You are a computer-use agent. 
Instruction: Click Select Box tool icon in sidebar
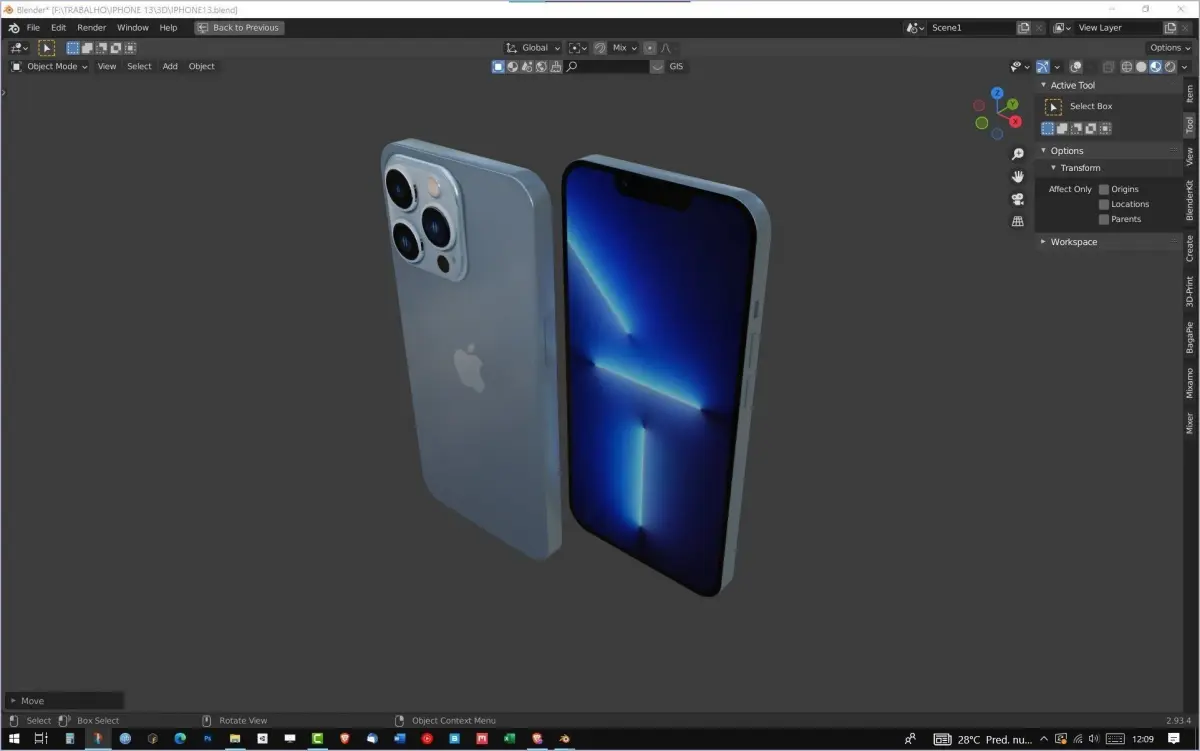pyautogui.click(x=1053, y=107)
